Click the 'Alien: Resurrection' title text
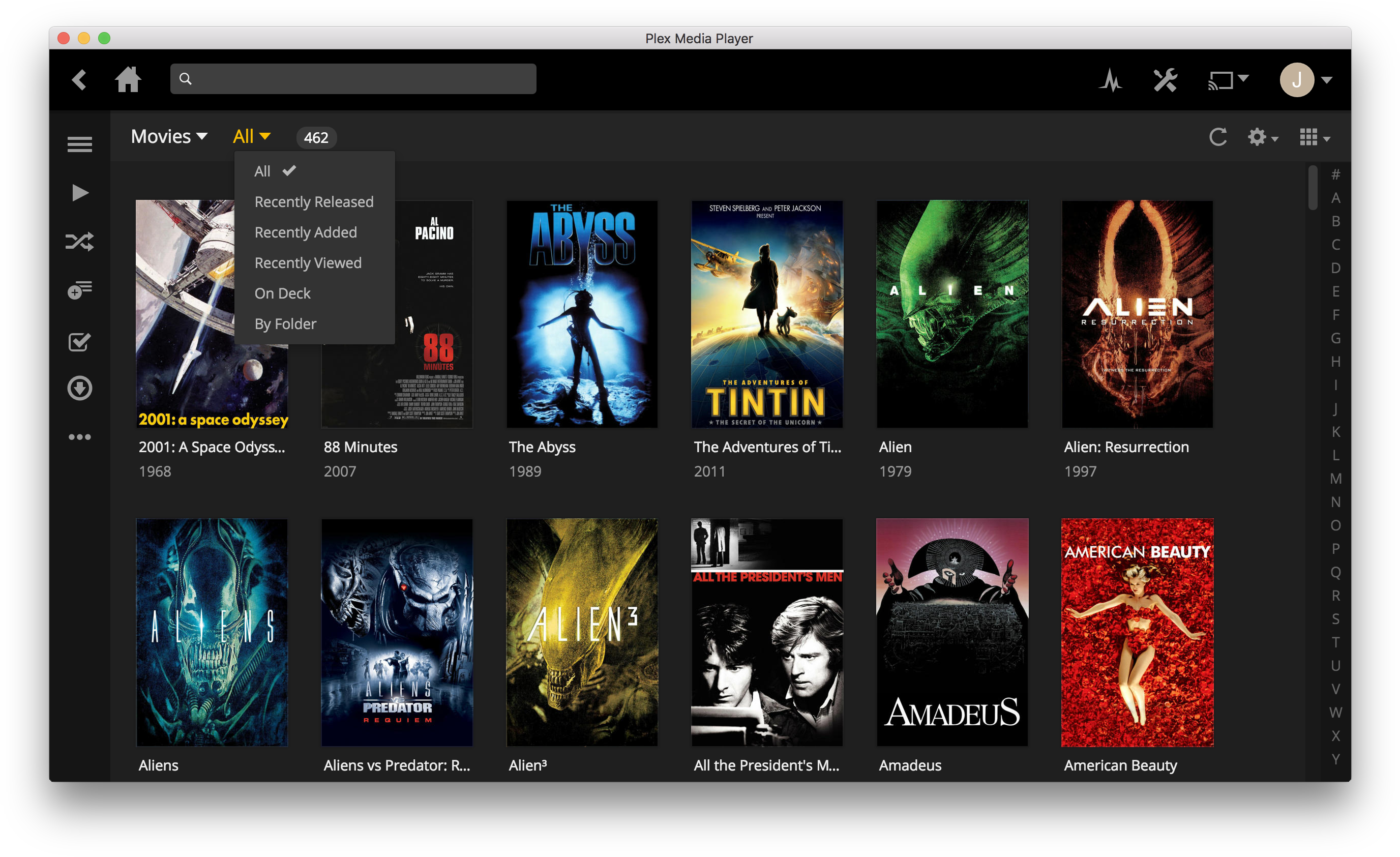 [x=1126, y=447]
